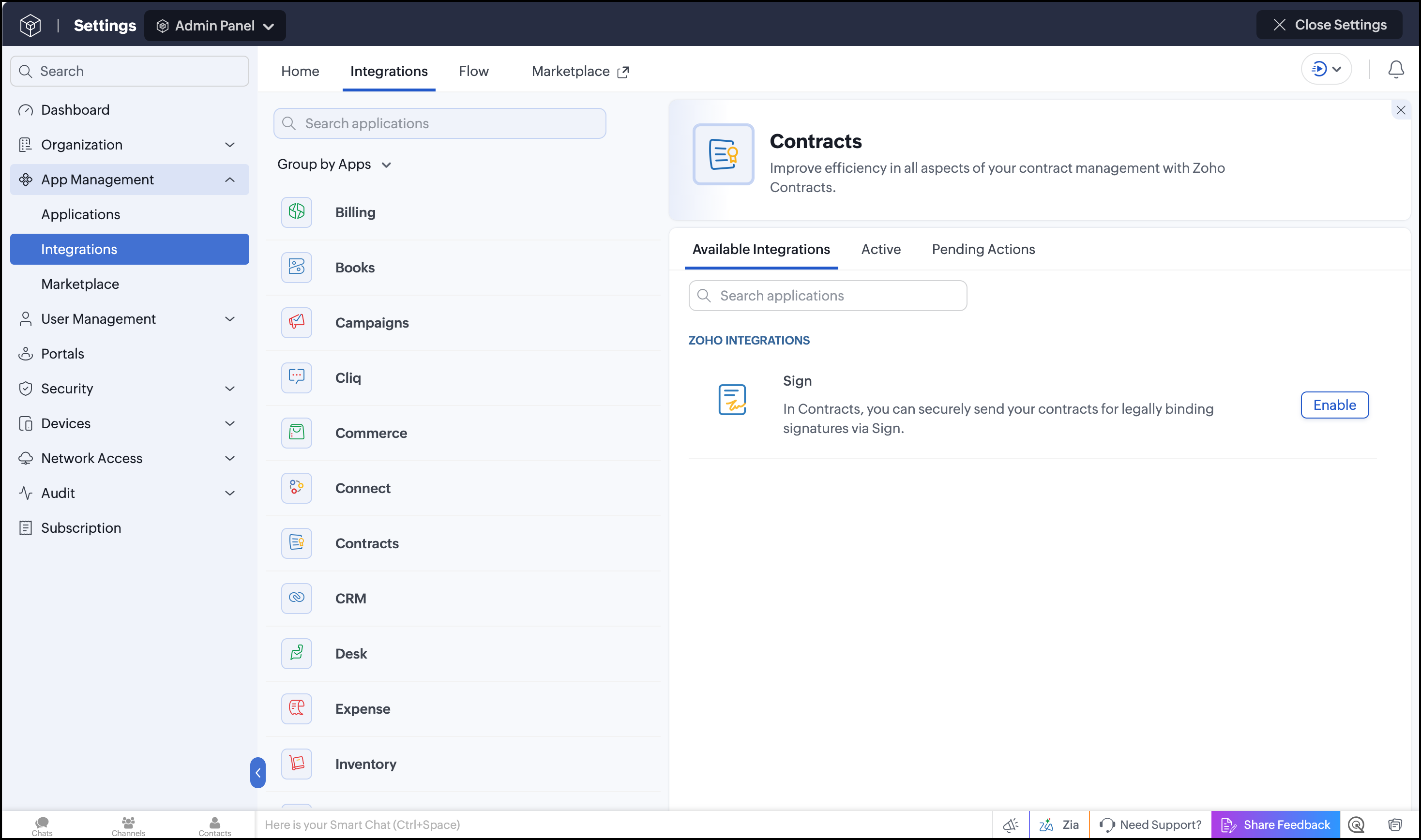Open the Expense app icon
The image size is (1421, 840).
[x=297, y=709]
